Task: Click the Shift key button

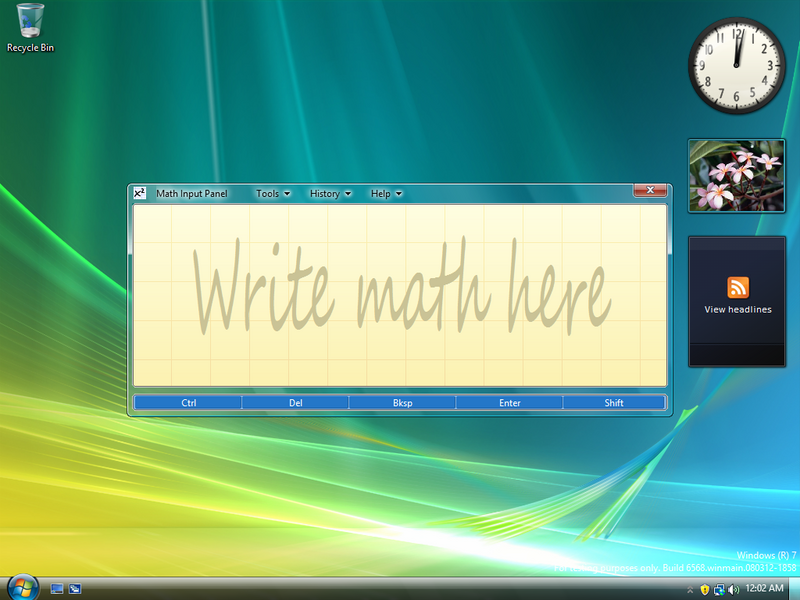Action: tap(614, 403)
